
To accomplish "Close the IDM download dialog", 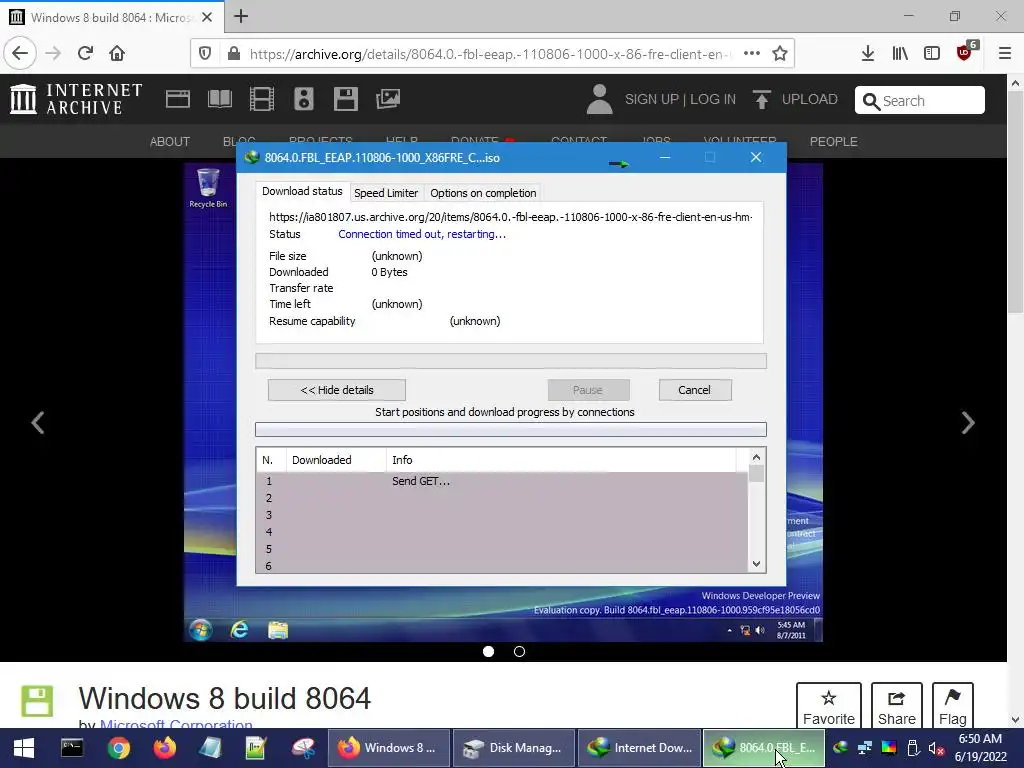I will point(756,157).
